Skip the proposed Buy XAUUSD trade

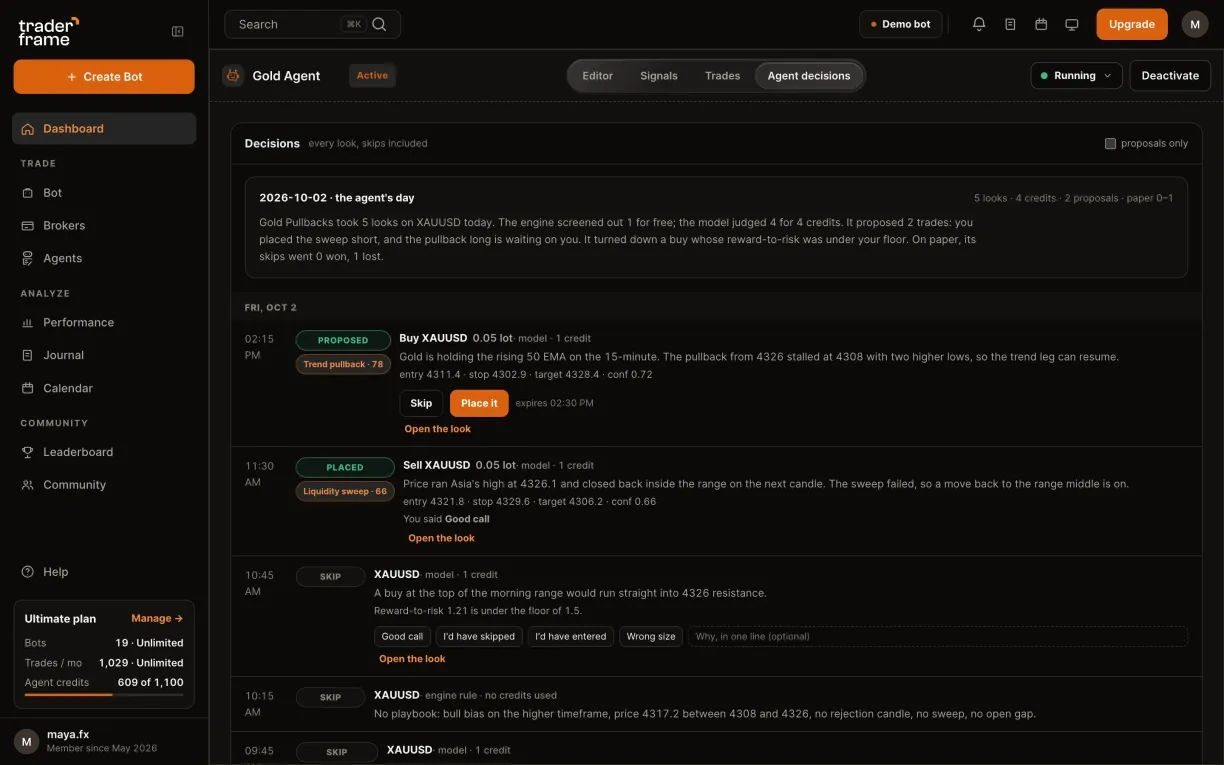(x=421, y=403)
